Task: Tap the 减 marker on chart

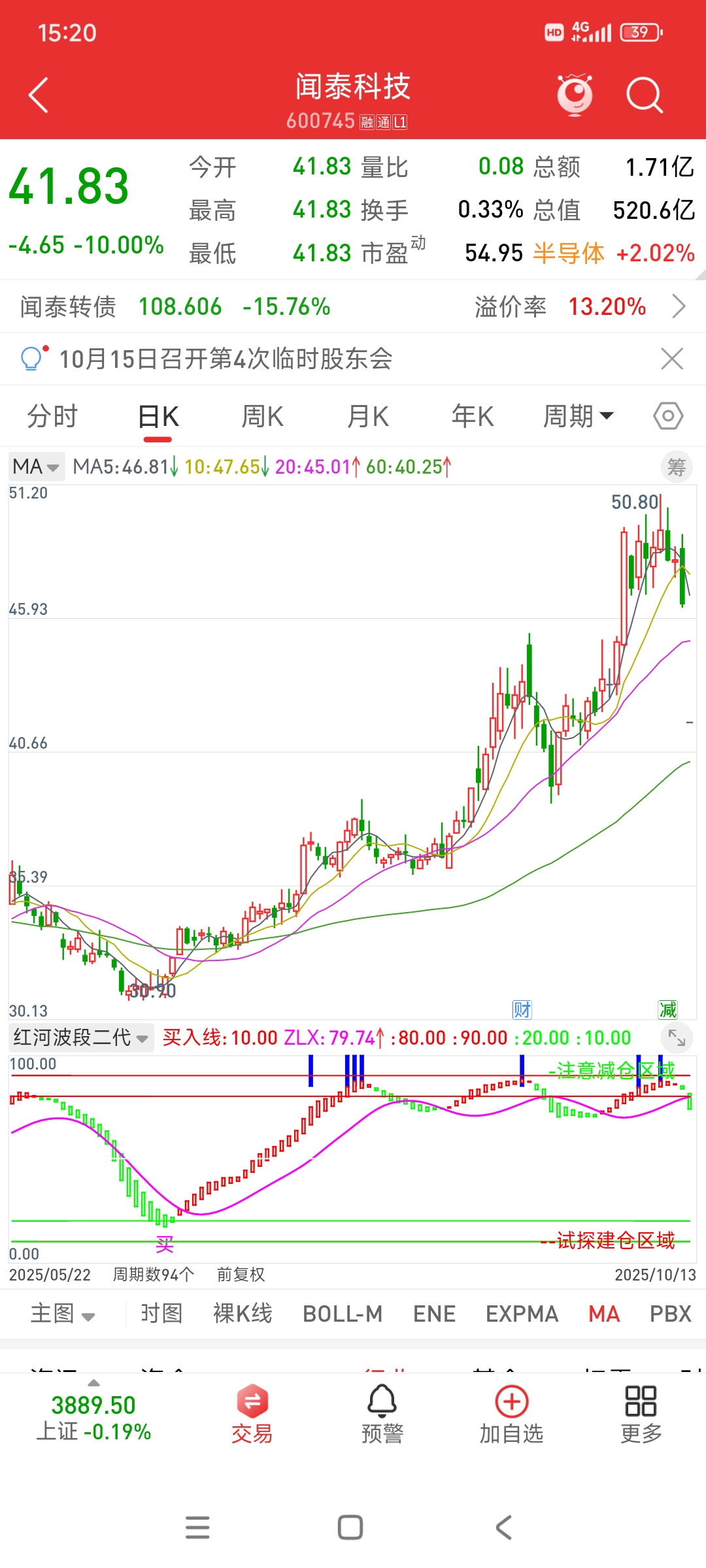Action: tap(667, 1010)
